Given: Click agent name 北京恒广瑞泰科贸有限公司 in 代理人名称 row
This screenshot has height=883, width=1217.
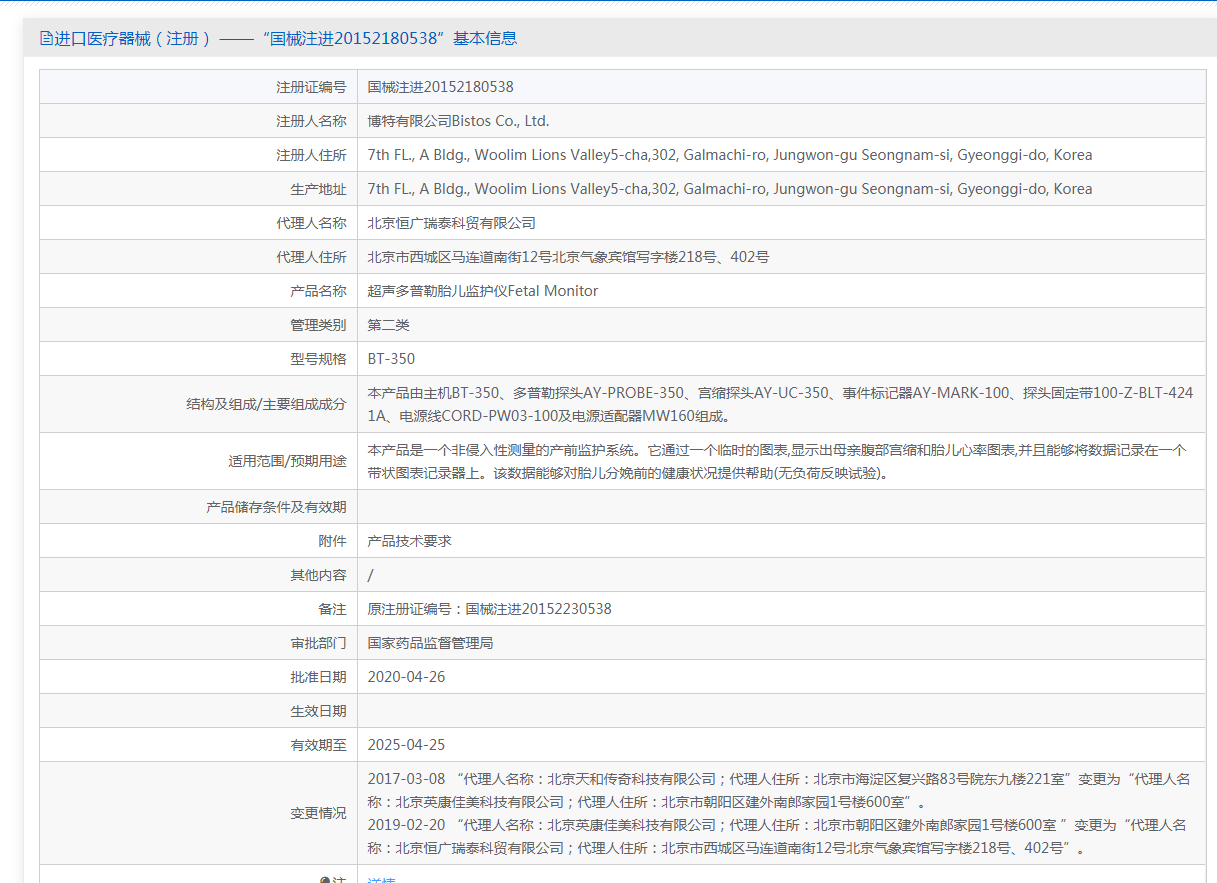Looking at the screenshot, I should (451, 223).
